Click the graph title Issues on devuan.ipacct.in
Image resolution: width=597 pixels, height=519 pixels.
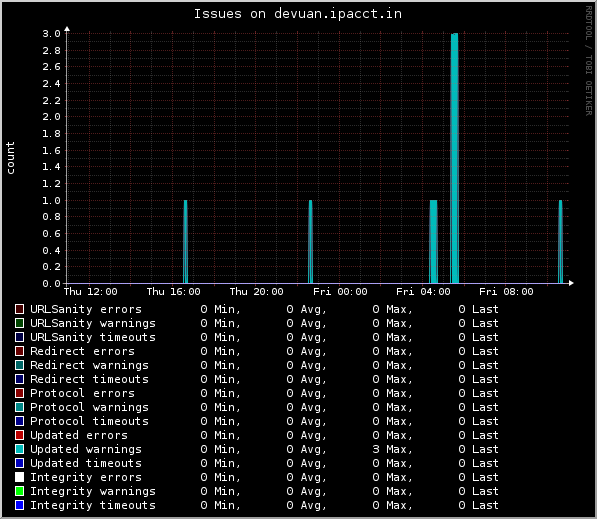pos(298,14)
